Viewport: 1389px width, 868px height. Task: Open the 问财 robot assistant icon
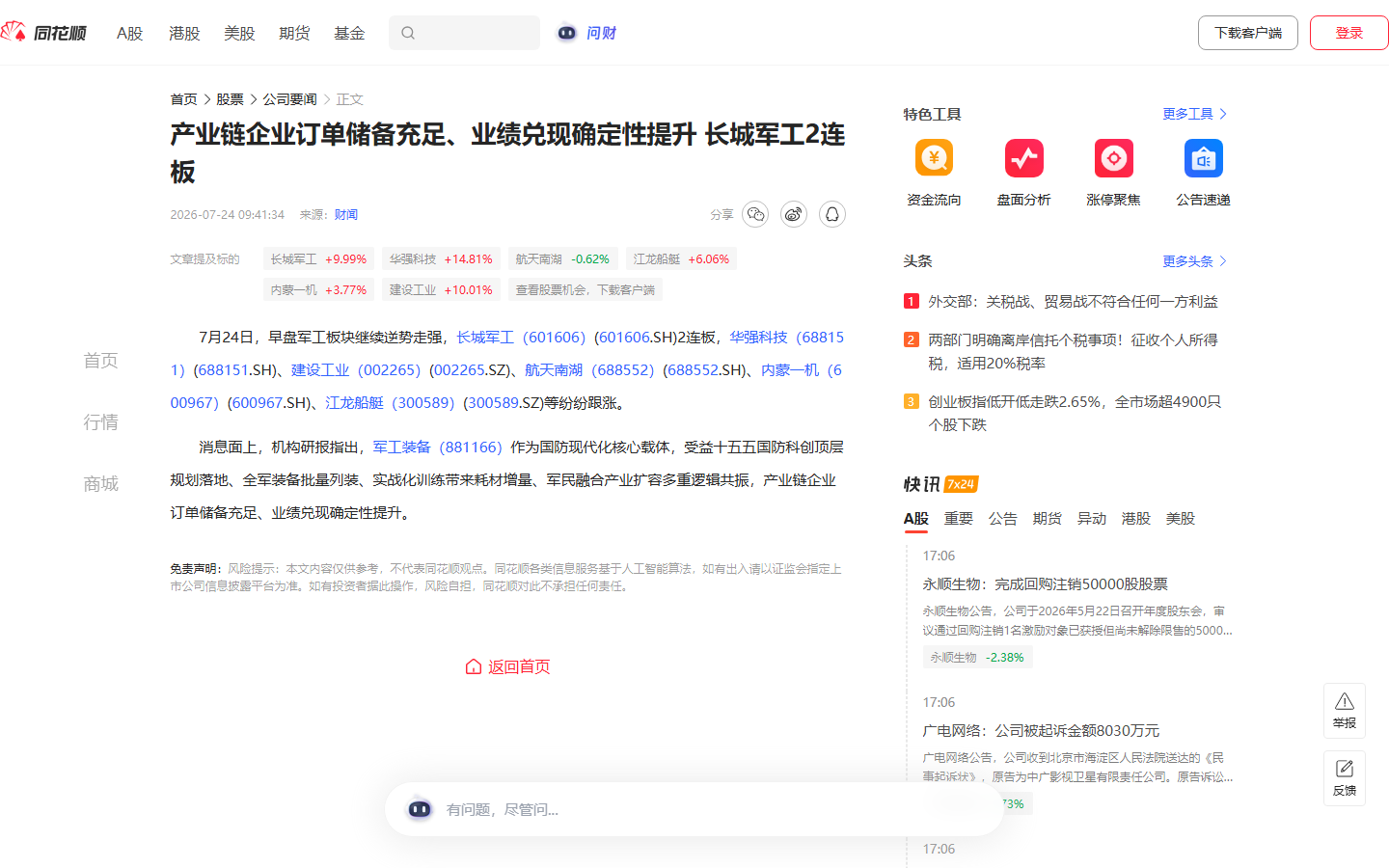(x=567, y=33)
